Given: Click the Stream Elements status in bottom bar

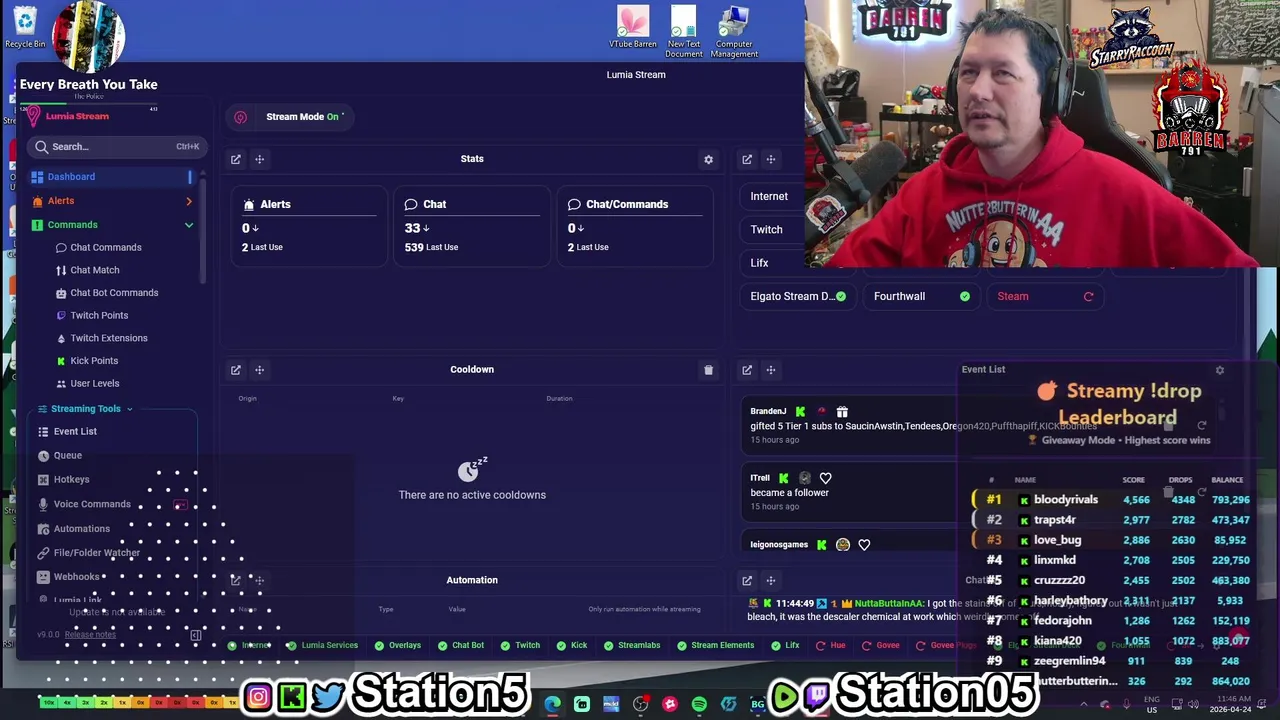Looking at the screenshot, I should click(x=715, y=646).
